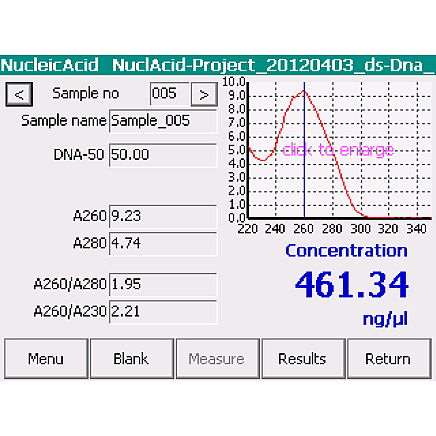Select the A260/A280 ratio field

(x=163, y=285)
